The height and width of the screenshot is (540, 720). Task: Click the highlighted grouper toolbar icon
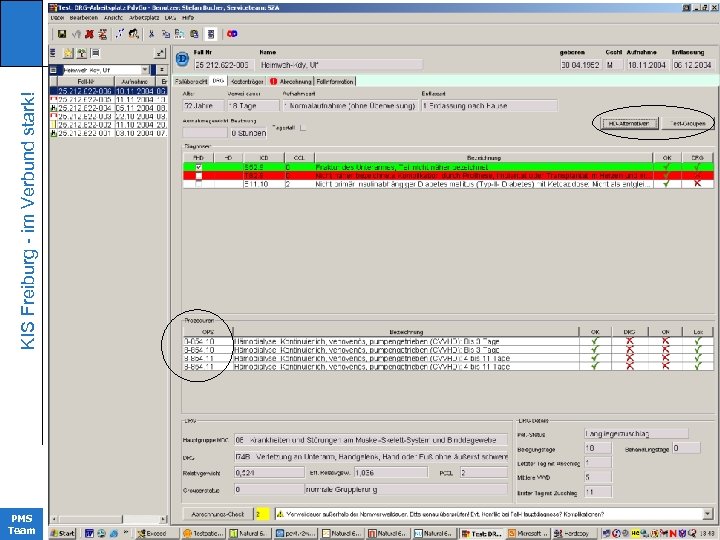click(211, 34)
